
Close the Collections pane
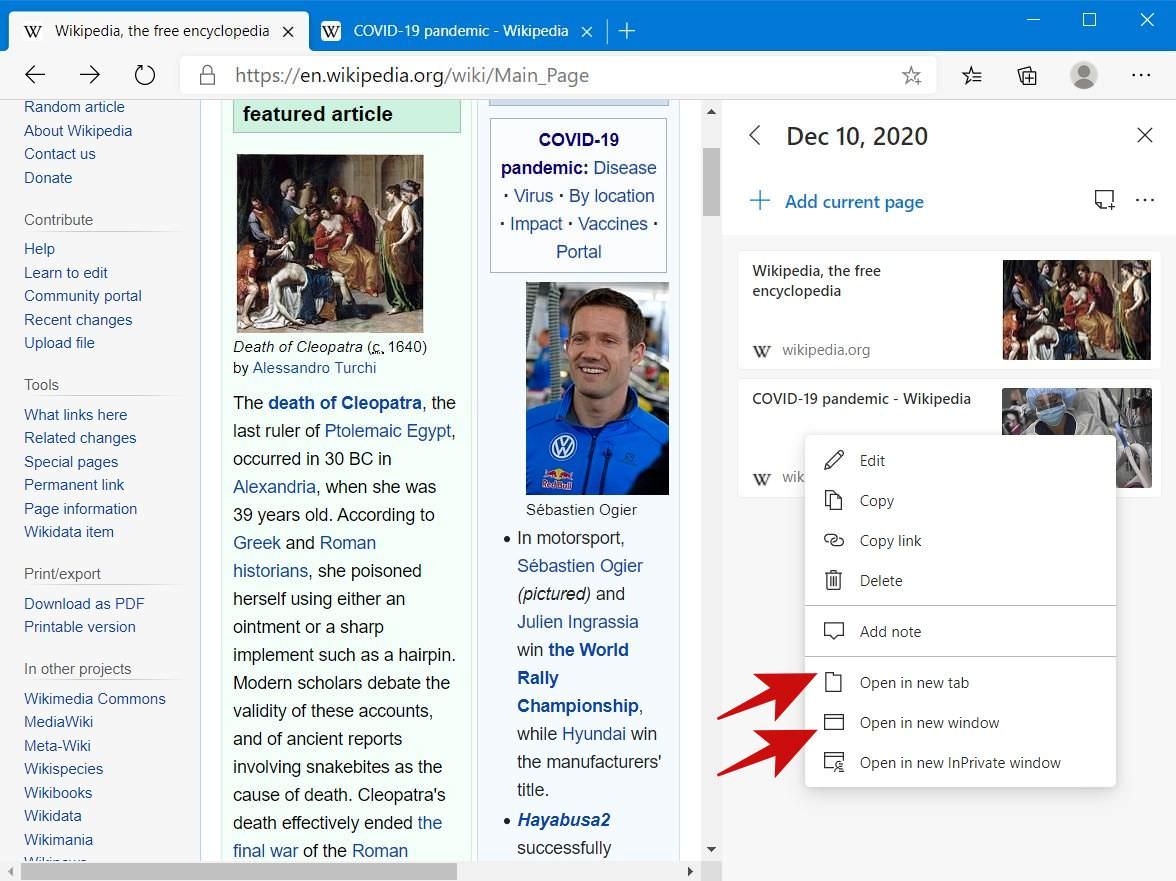point(1144,135)
